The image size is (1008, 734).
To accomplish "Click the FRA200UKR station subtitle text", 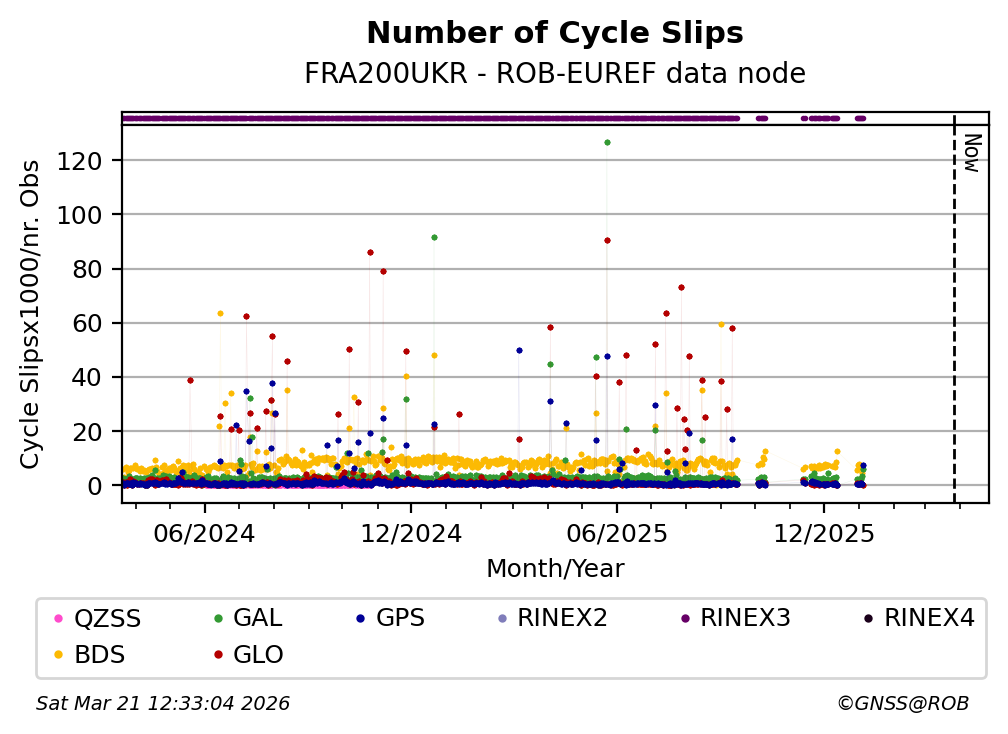I will (555, 74).
